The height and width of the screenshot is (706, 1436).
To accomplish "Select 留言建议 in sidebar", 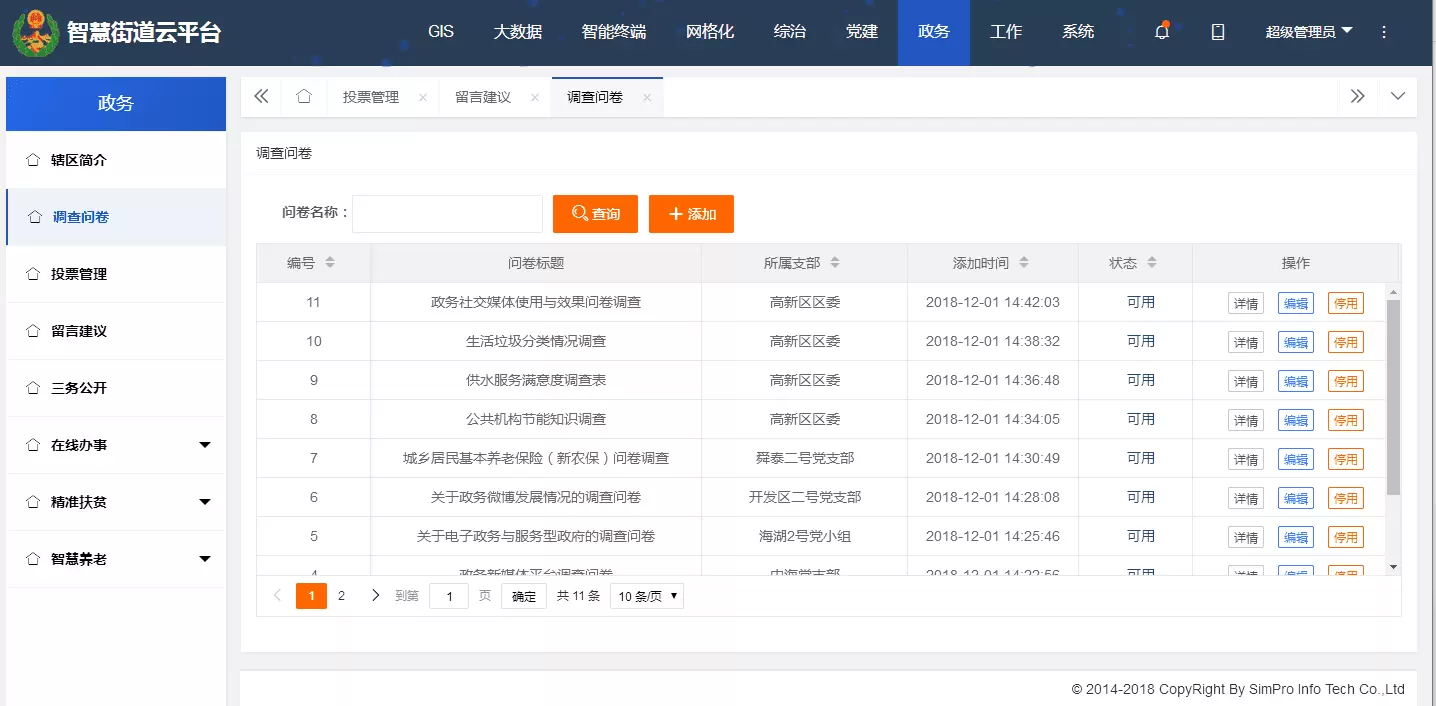I will click(116, 331).
